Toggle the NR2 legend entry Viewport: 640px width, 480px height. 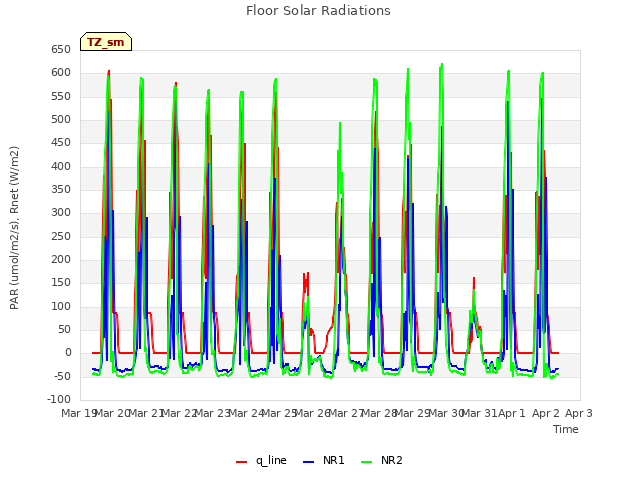pos(382,460)
